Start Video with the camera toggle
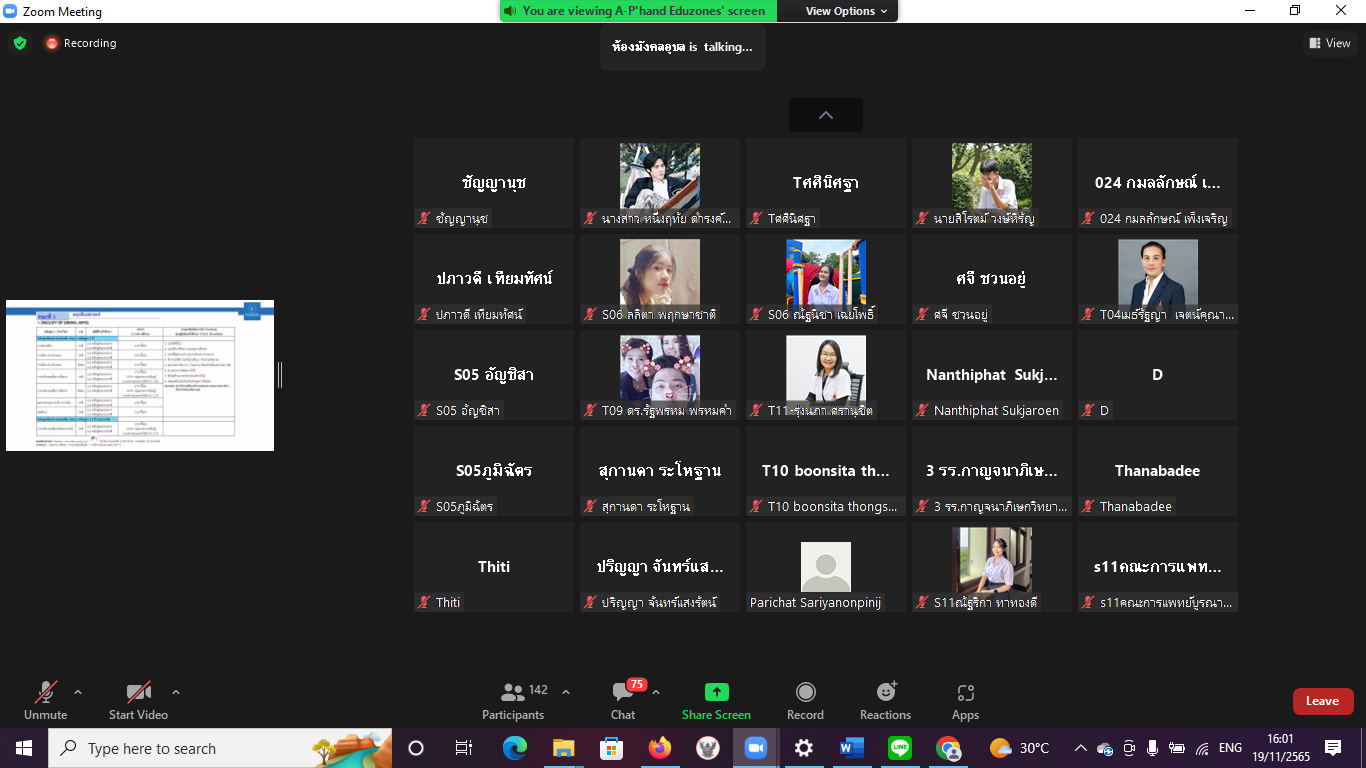1366x768 pixels. point(138,699)
